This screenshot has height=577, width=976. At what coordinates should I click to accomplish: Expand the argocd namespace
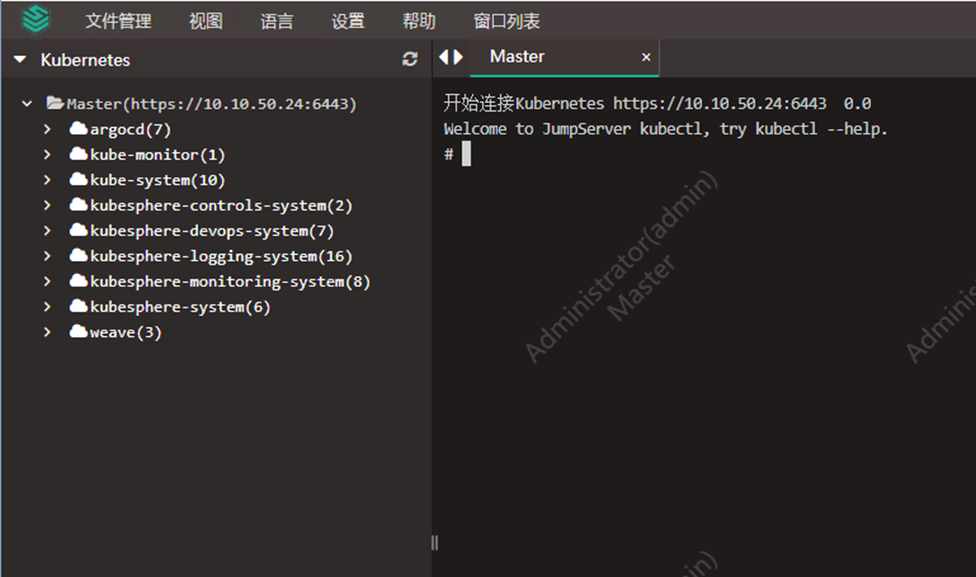[47, 129]
